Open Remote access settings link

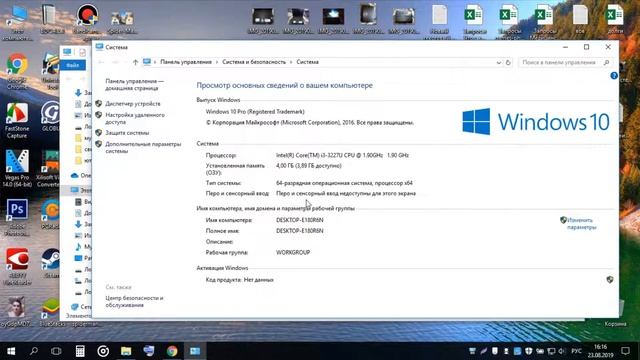pyautogui.click(x=135, y=118)
